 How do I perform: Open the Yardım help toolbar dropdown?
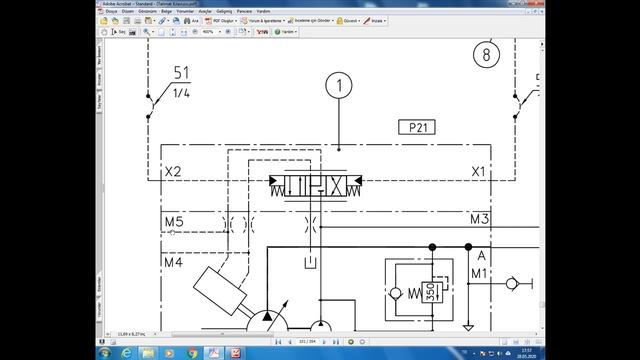click(286, 32)
